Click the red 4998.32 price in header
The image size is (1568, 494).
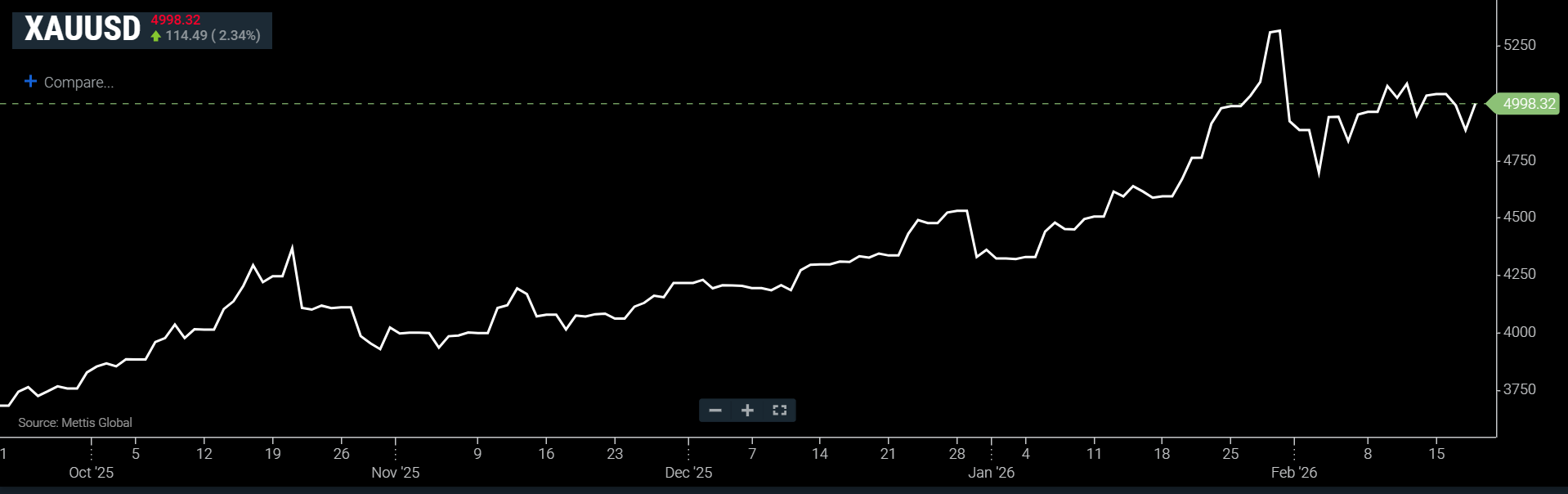[176, 20]
